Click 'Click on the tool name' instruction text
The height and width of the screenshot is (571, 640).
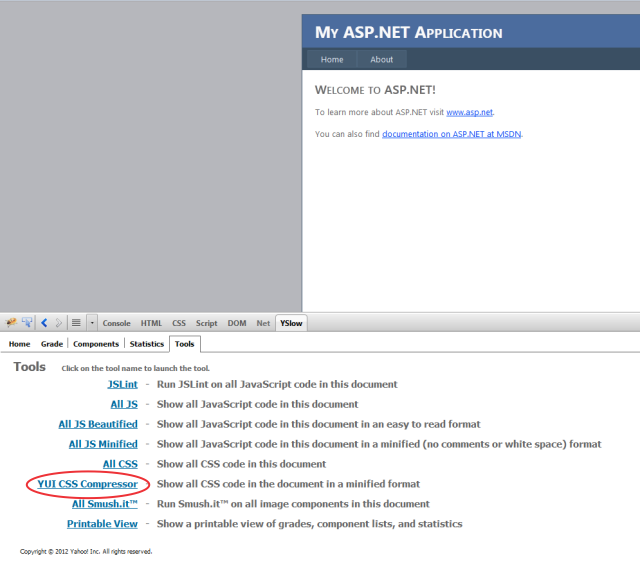coord(136,368)
